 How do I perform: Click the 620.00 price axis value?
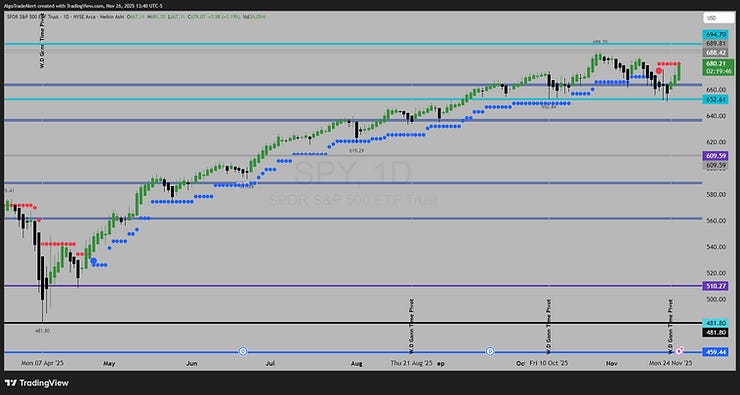coord(716,142)
